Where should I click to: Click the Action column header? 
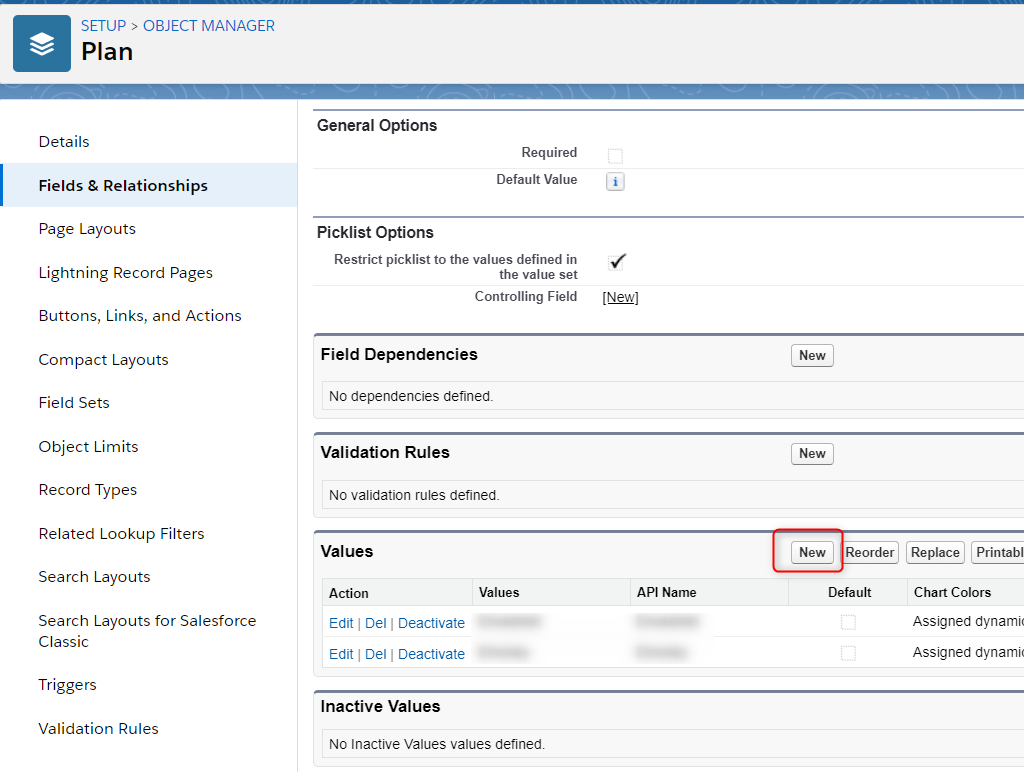349,593
